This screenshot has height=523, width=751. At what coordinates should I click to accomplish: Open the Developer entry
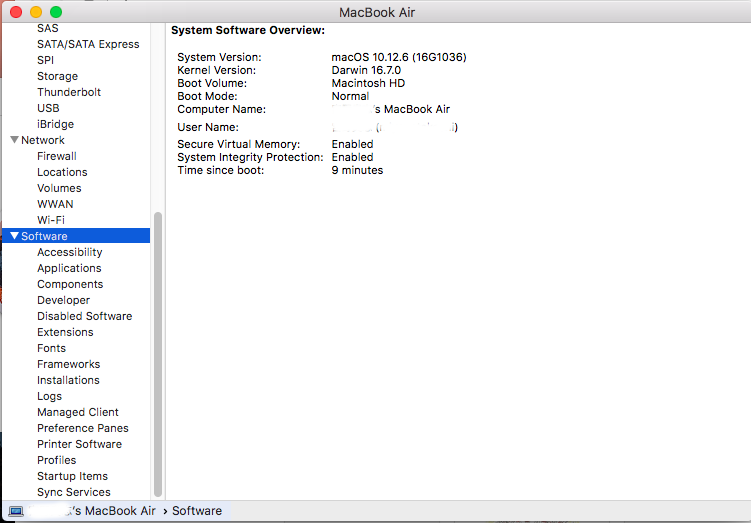64,300
